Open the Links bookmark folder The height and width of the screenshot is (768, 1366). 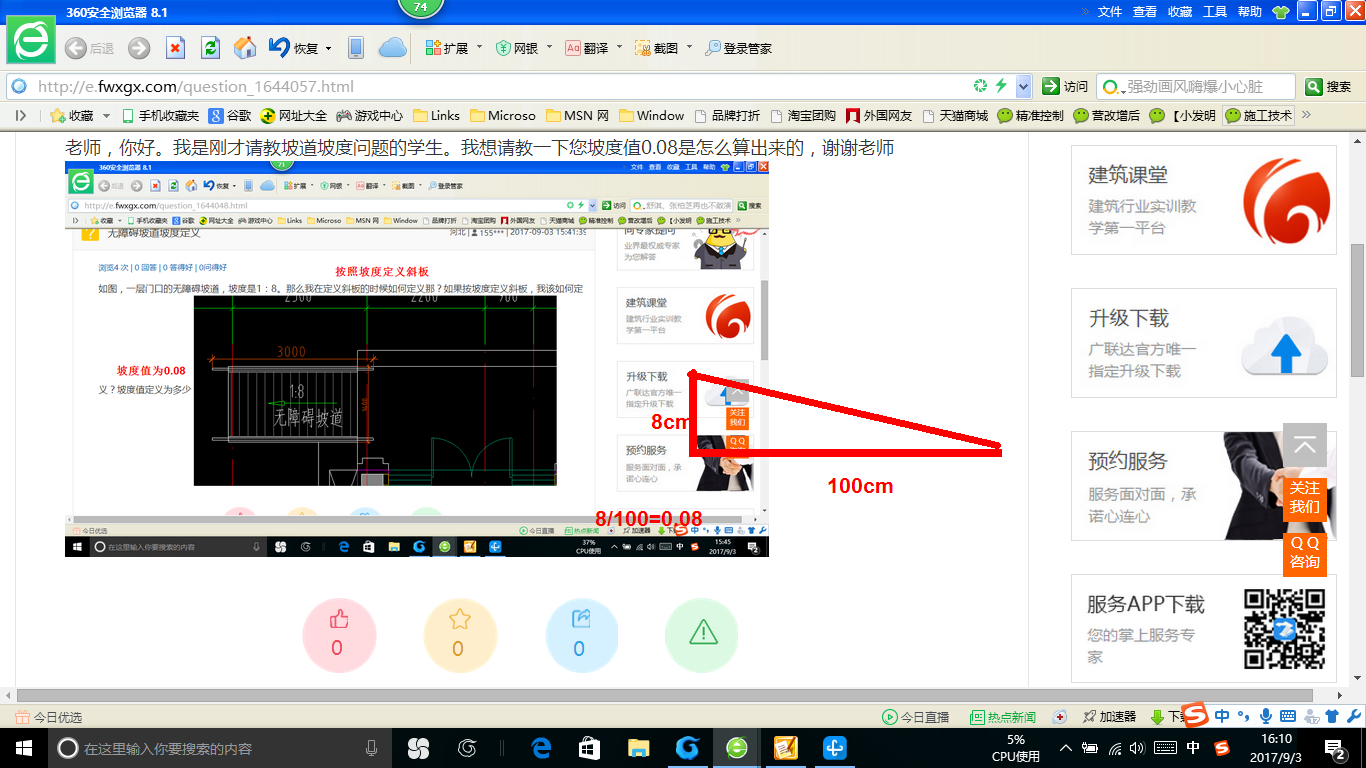point(436,115)
